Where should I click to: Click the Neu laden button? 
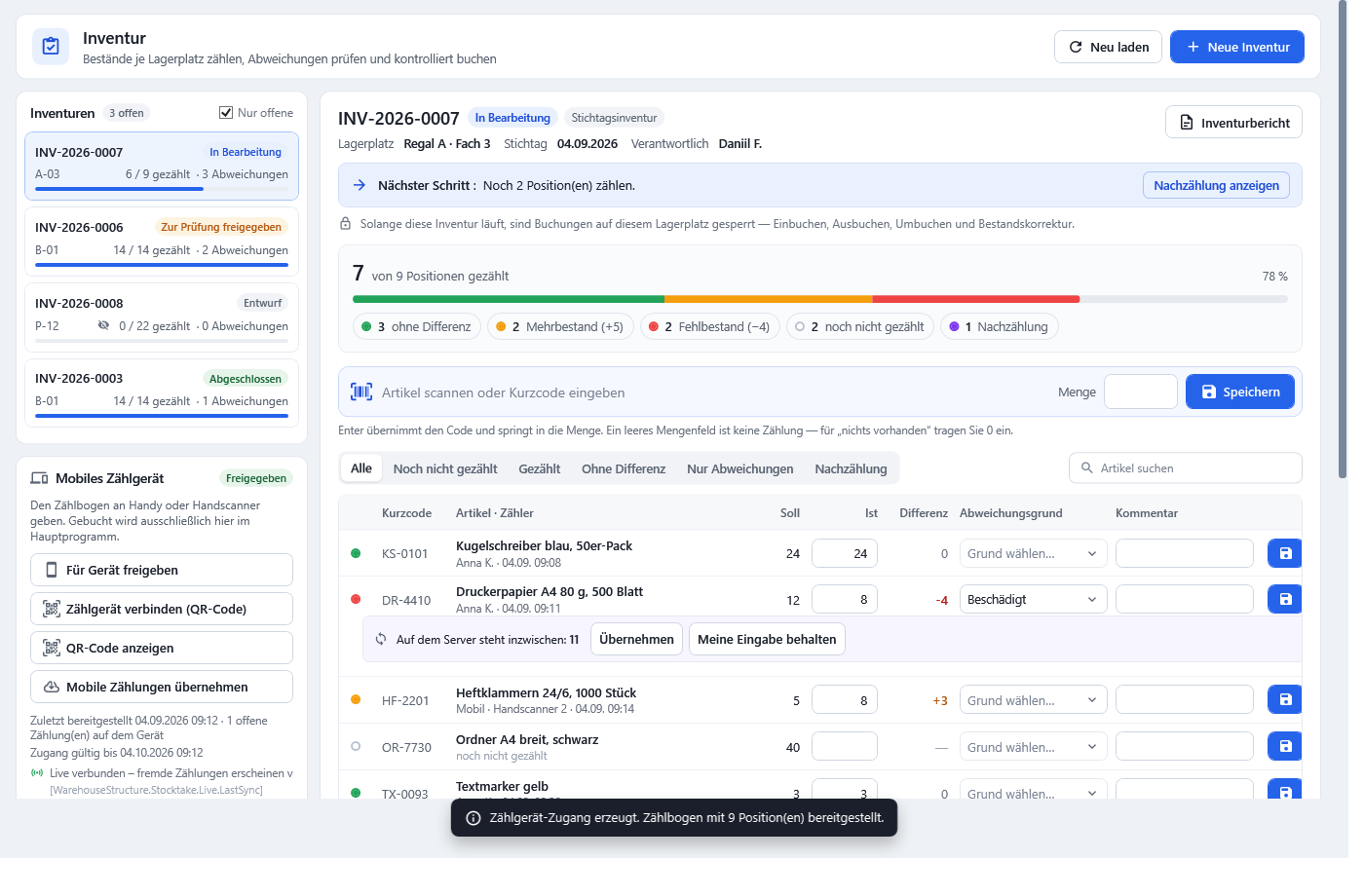[x=1108, y=47]
